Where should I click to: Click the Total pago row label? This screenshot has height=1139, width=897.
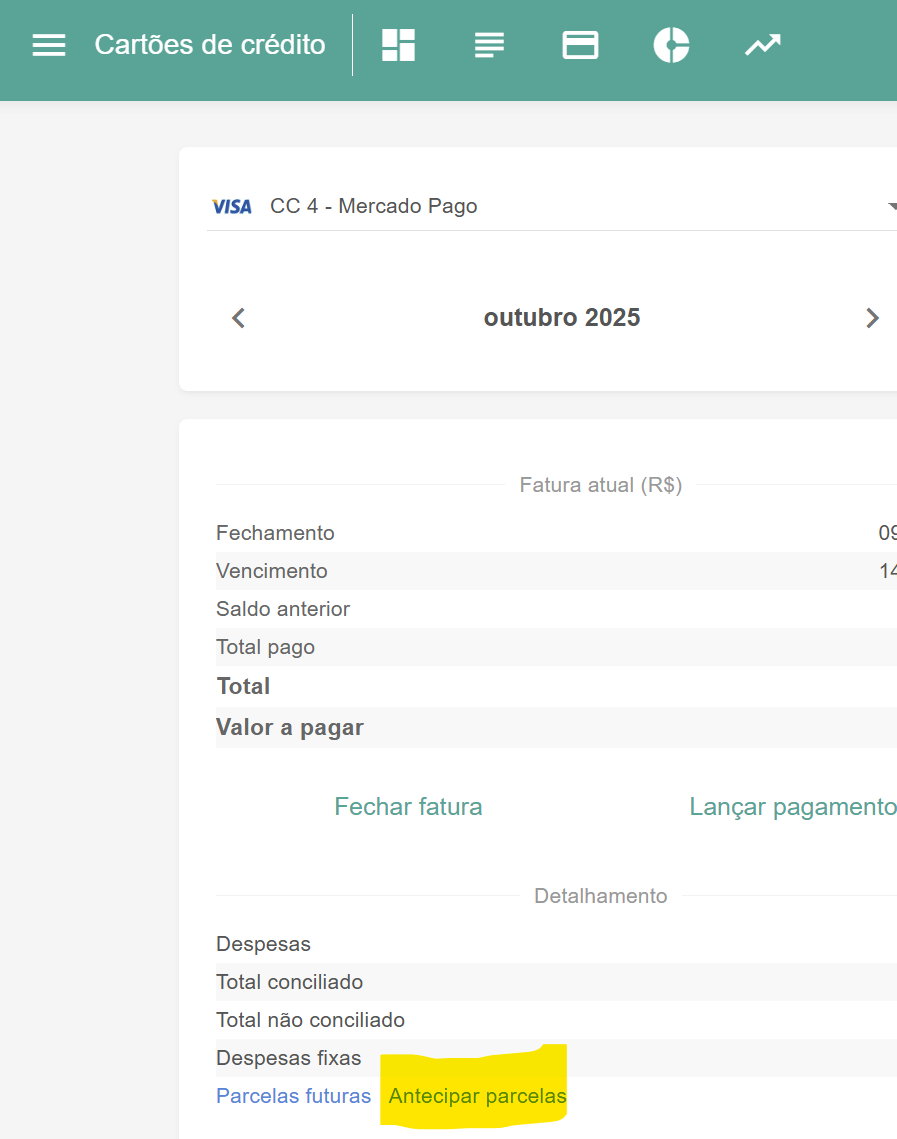(266, 647)
